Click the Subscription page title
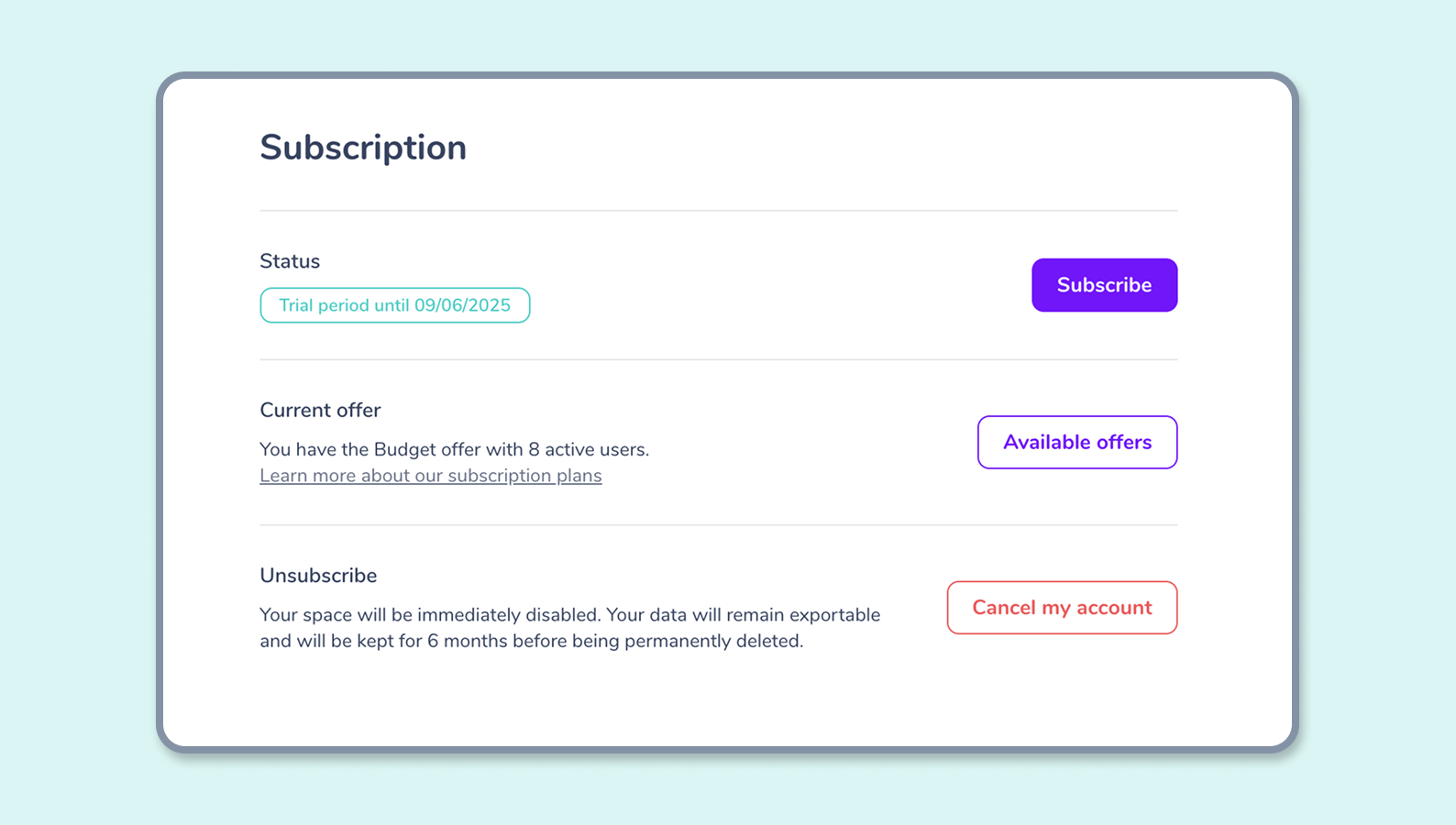 (x=363, y=148)
